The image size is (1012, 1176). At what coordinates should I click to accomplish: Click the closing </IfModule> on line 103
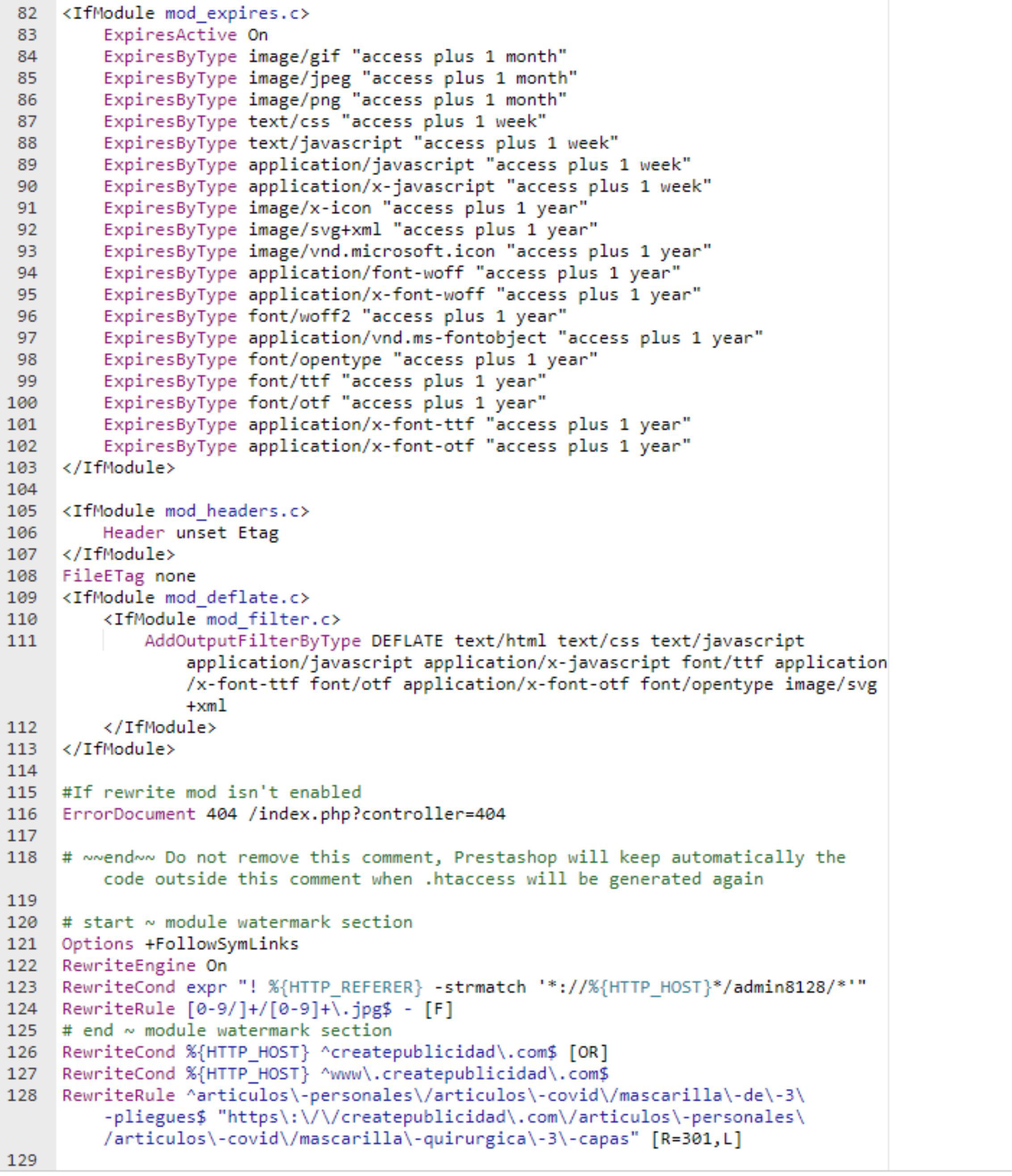119,468
